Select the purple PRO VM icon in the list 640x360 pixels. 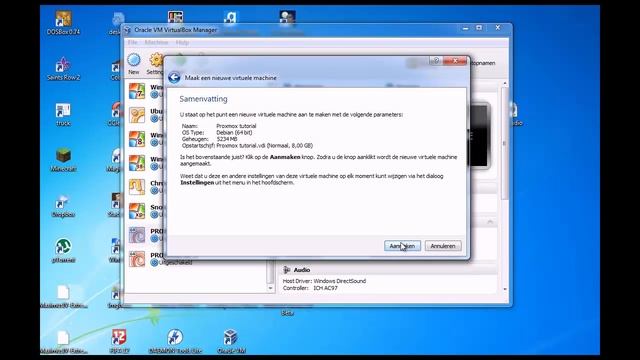[137, 235]
